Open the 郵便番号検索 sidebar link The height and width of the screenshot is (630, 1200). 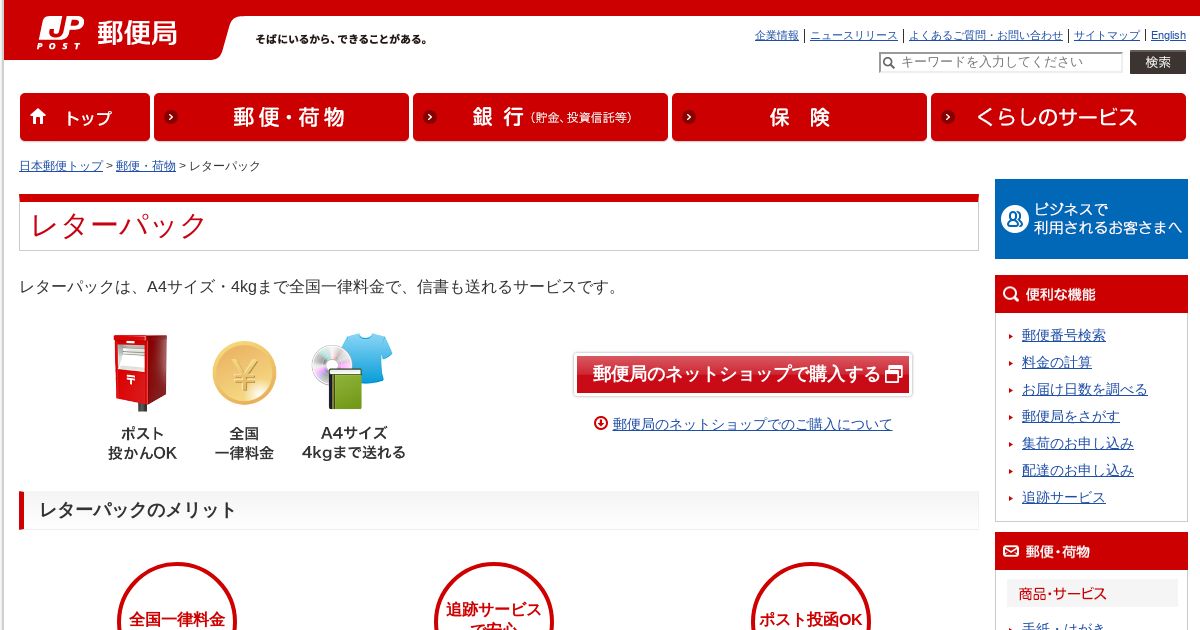click(1064, 335)
